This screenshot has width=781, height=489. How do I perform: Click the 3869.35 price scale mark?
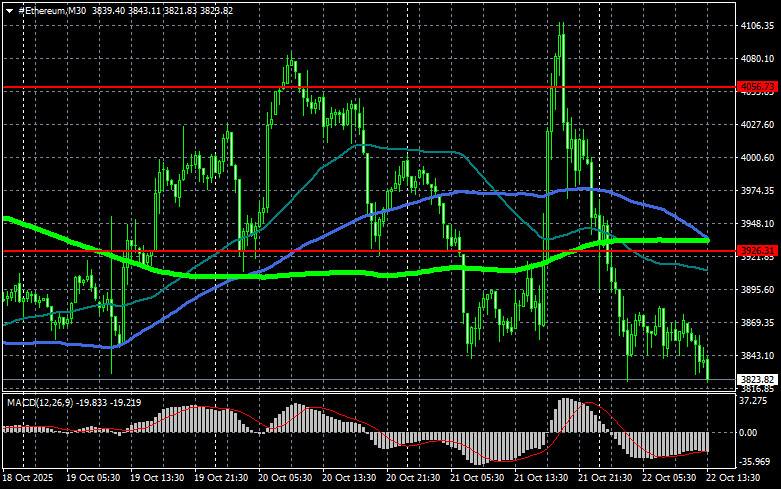pyautogui.click(x=755, y=323)
